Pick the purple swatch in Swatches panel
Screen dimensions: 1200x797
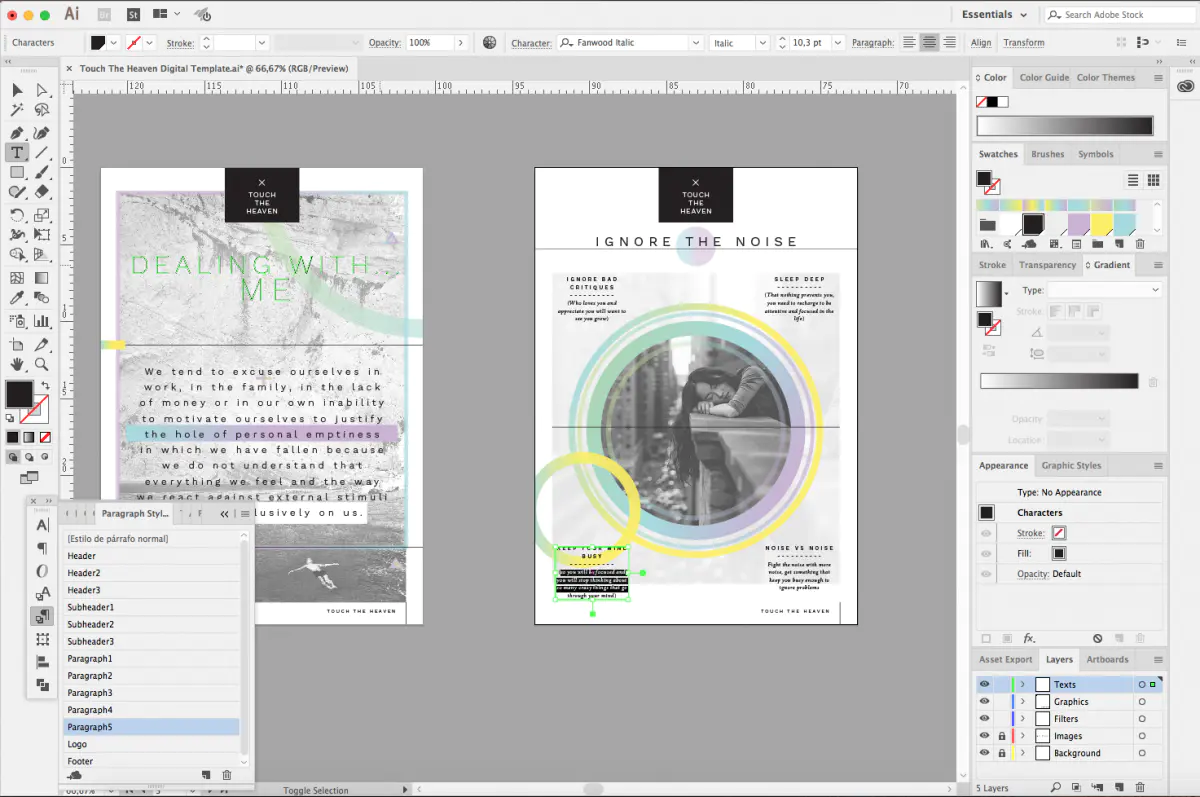pyautogui.click(x=1079, y=224)
